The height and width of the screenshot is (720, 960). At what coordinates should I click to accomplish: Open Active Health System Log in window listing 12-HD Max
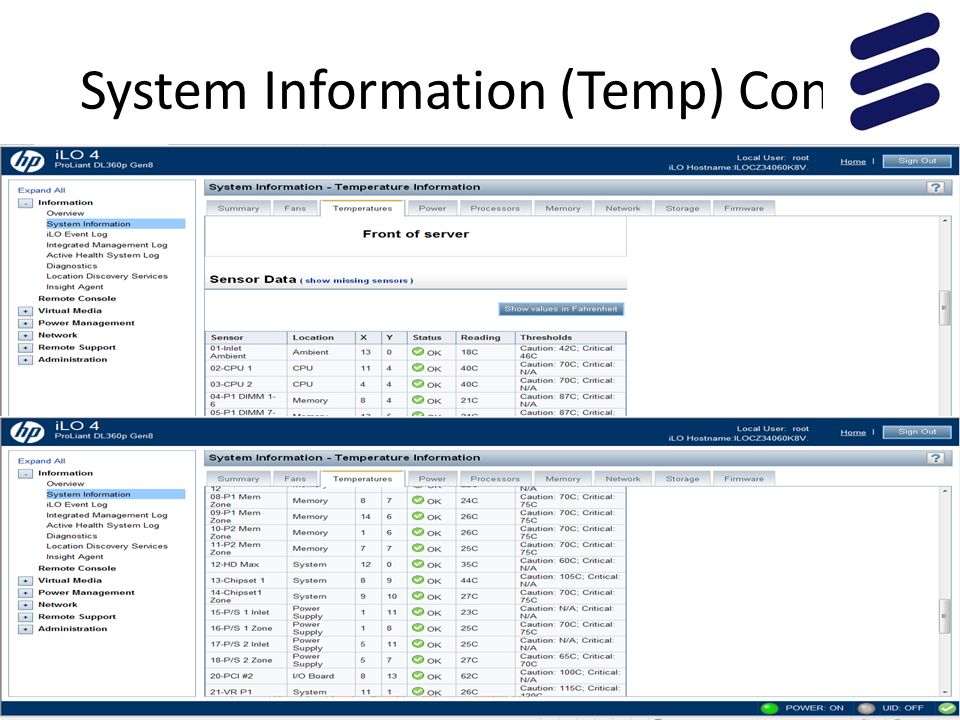pos(102,525)
